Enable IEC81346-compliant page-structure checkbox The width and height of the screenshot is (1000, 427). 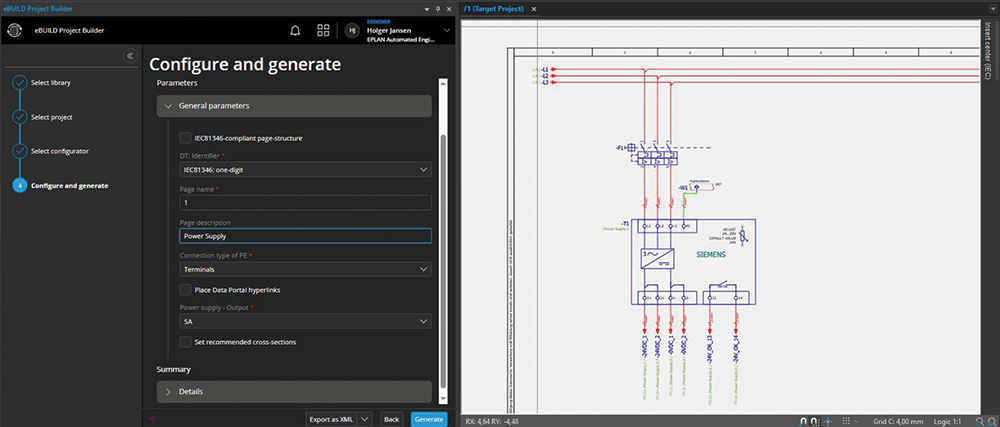tap(185, 138)
